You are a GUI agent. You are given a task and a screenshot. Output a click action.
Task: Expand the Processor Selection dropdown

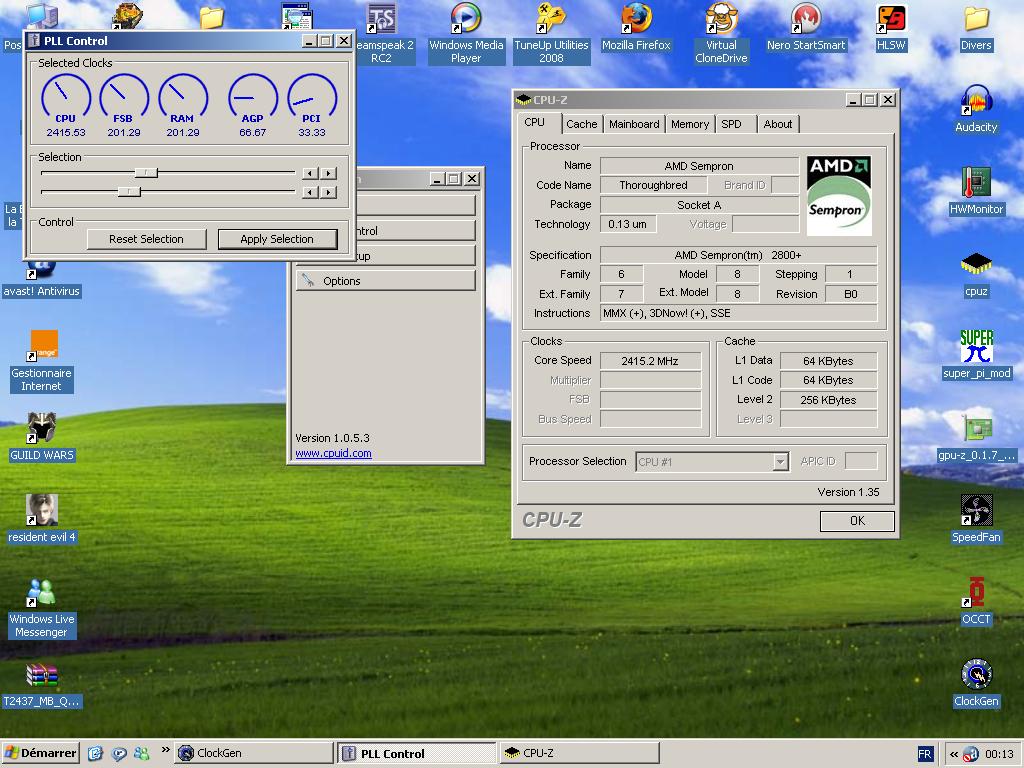click(780, 462)
